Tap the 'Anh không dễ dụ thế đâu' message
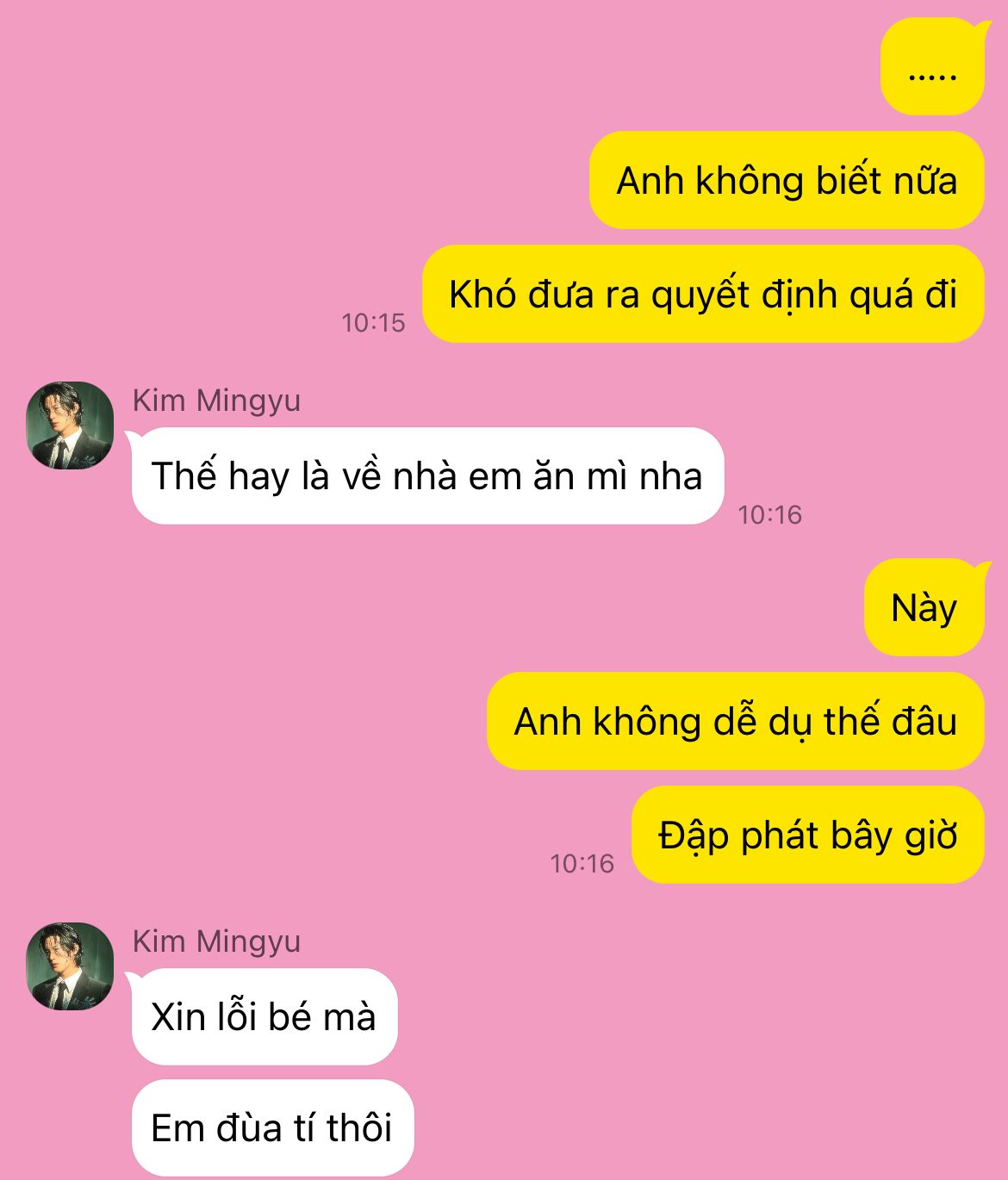This screenshot has height=1180, width=1008. point(736,721)
